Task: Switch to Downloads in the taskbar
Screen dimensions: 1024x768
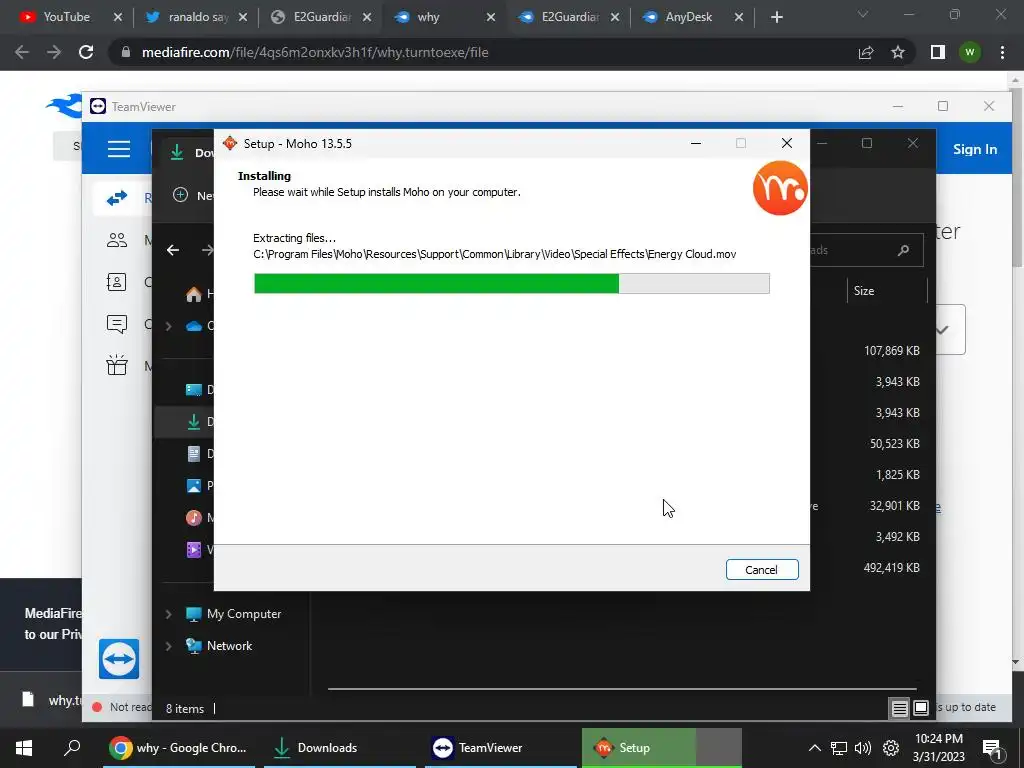Action: (x=340, y=748)
